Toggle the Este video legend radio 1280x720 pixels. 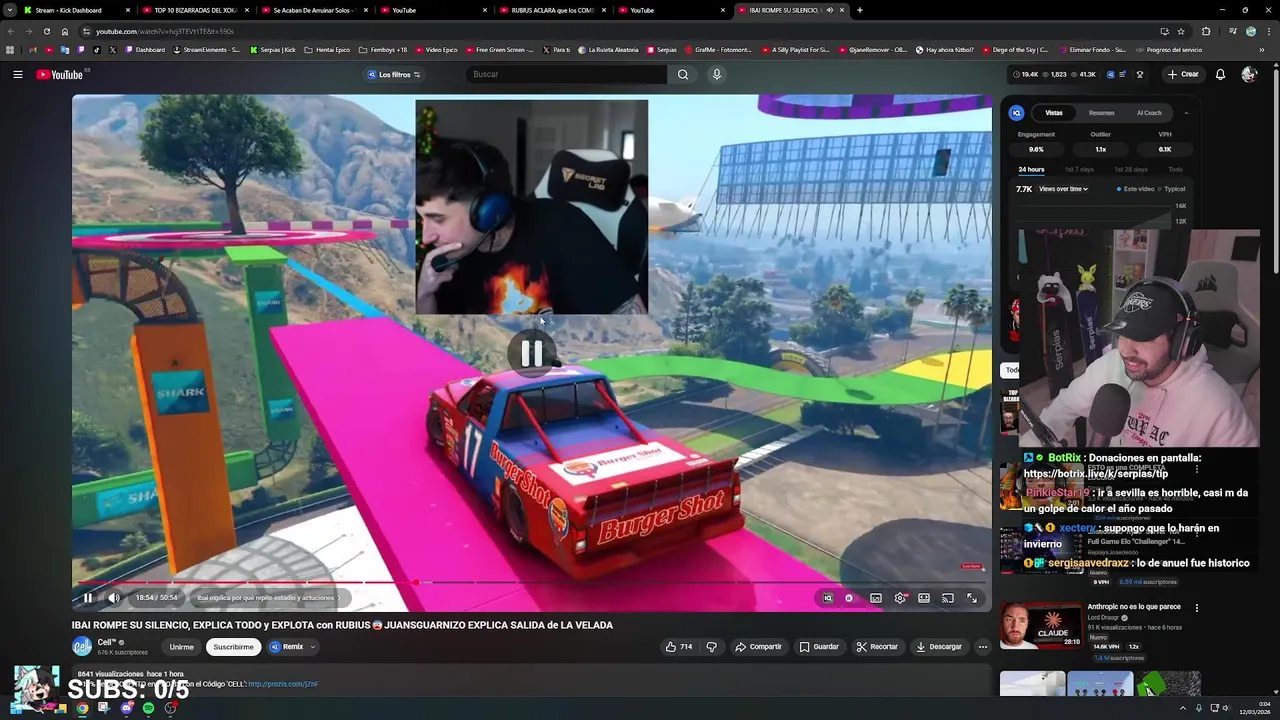[x=1135, y=189]
